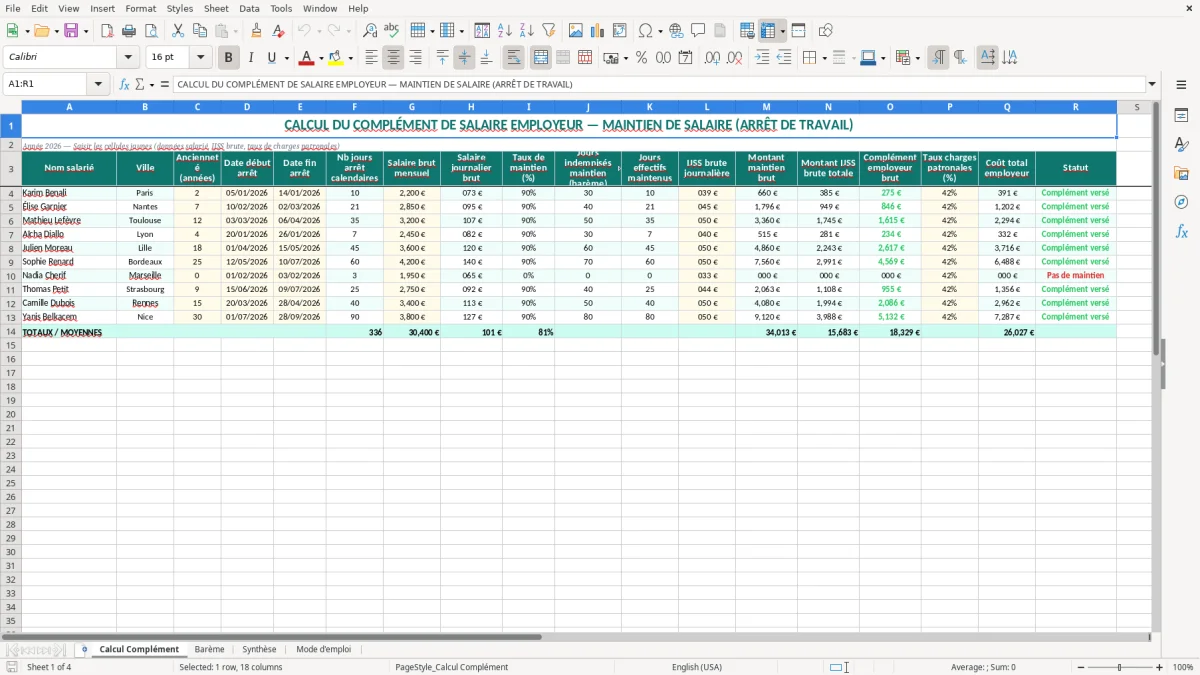Toggle Center Horizontally alignment
This screenshot has width=1200, height=675.
pyautogui.click(x=393, y=58)
